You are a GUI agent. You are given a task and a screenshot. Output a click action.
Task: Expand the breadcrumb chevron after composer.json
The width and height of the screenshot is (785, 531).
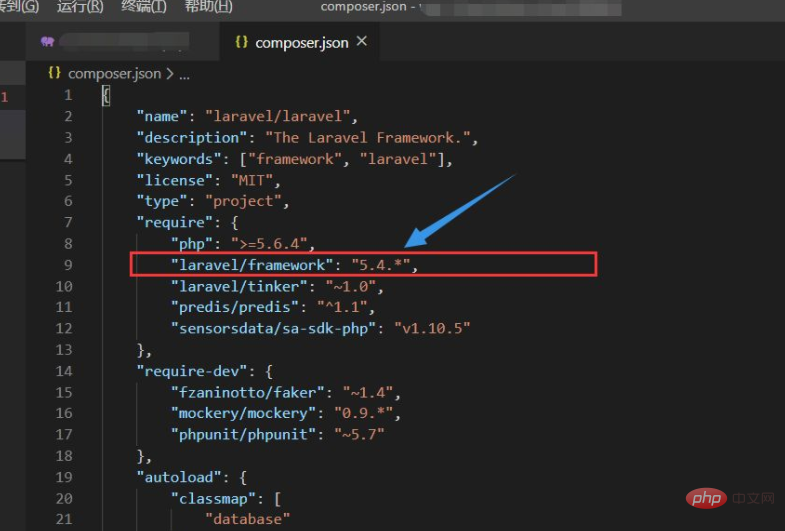170,74
